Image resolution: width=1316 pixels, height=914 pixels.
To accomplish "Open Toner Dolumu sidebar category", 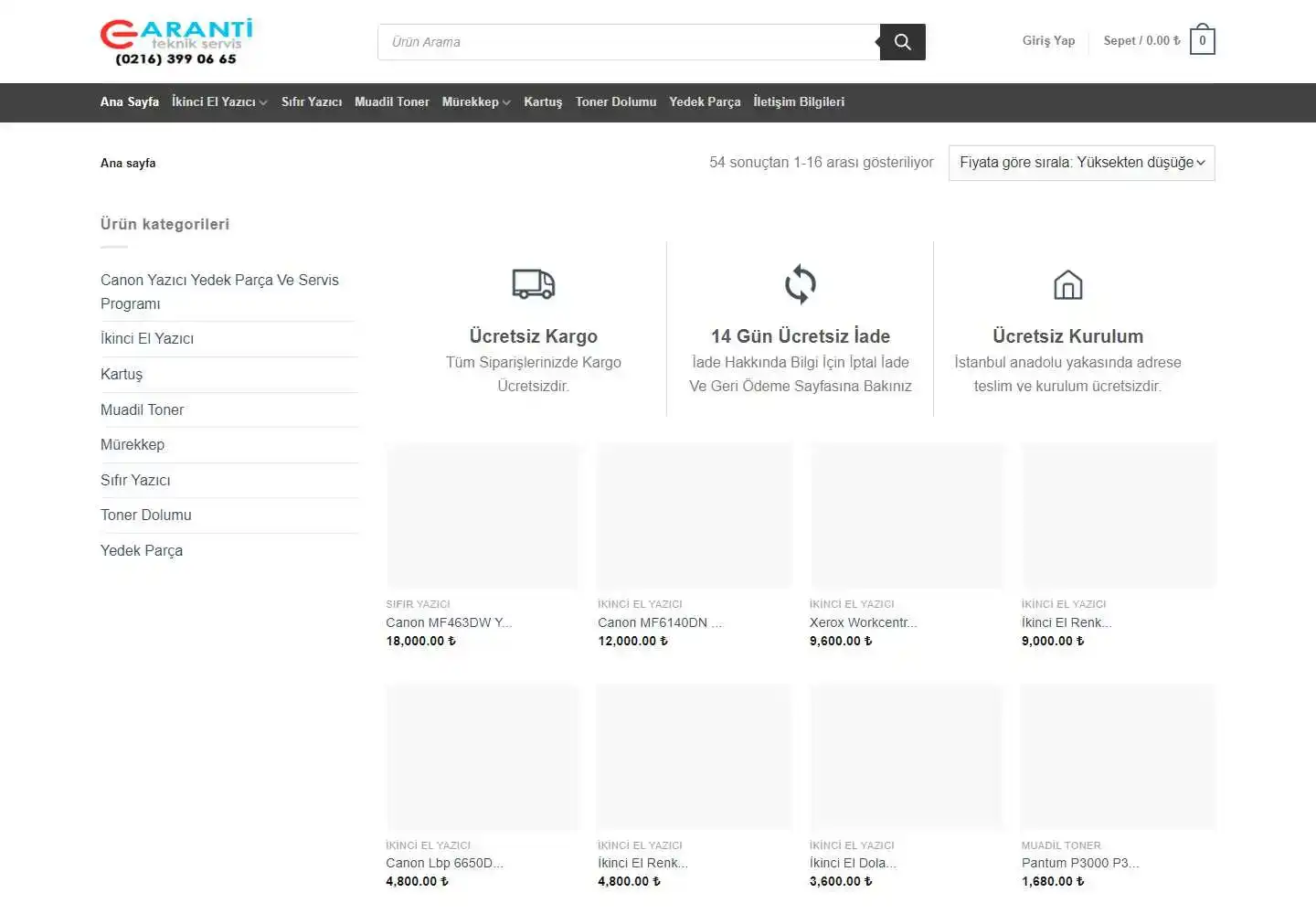I will tap(146, 515).
